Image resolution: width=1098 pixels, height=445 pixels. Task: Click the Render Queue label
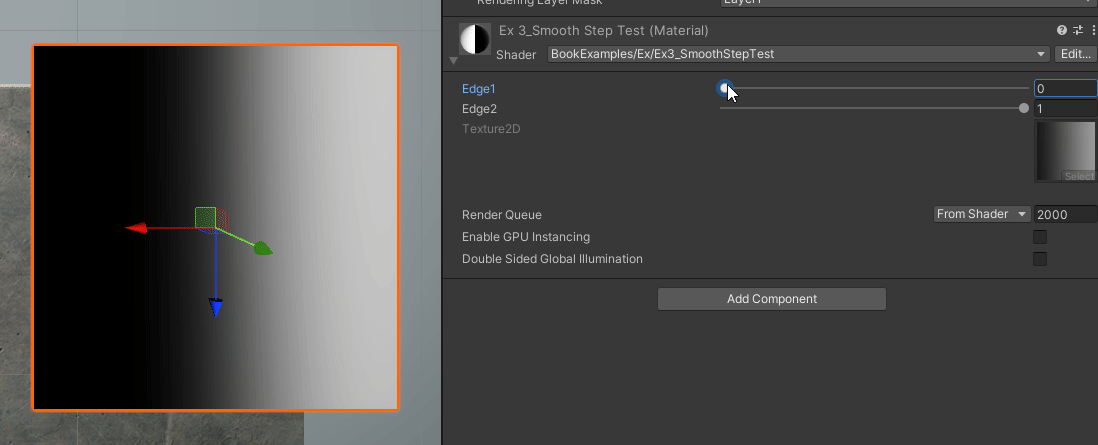pos(502,214)
